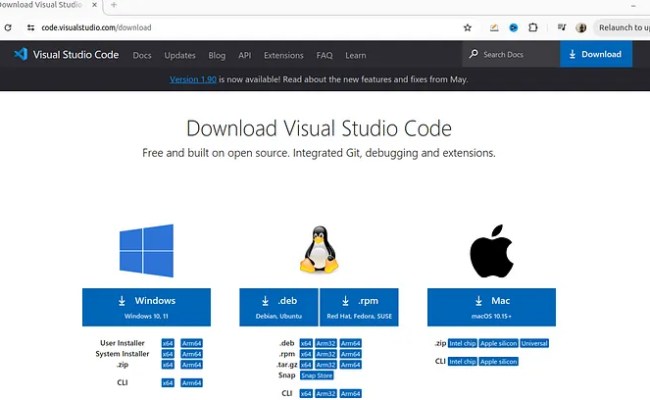
Task: Select Apple silicon for Mac .zip
Action: coord(499,343)
